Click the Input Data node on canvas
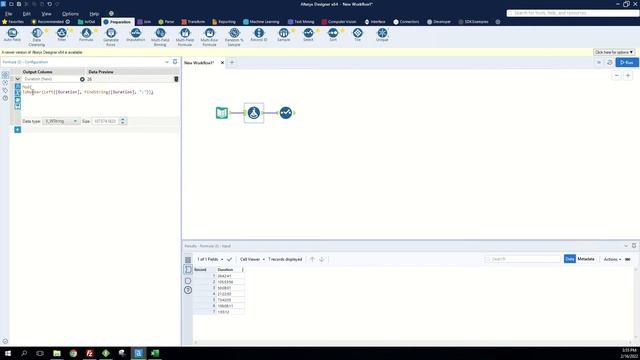 point(222,113)
